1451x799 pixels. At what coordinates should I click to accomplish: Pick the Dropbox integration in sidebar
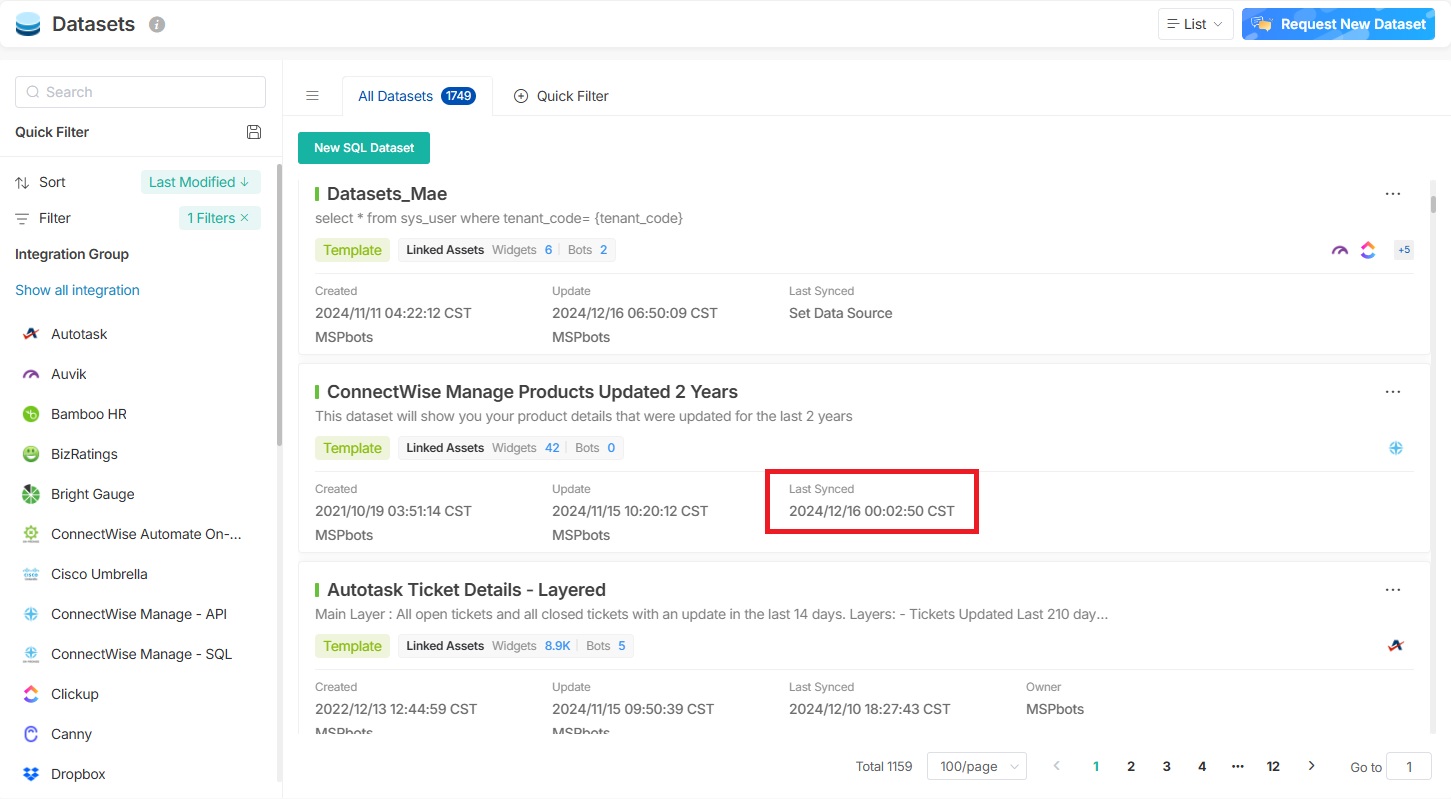tap(78, 774)
